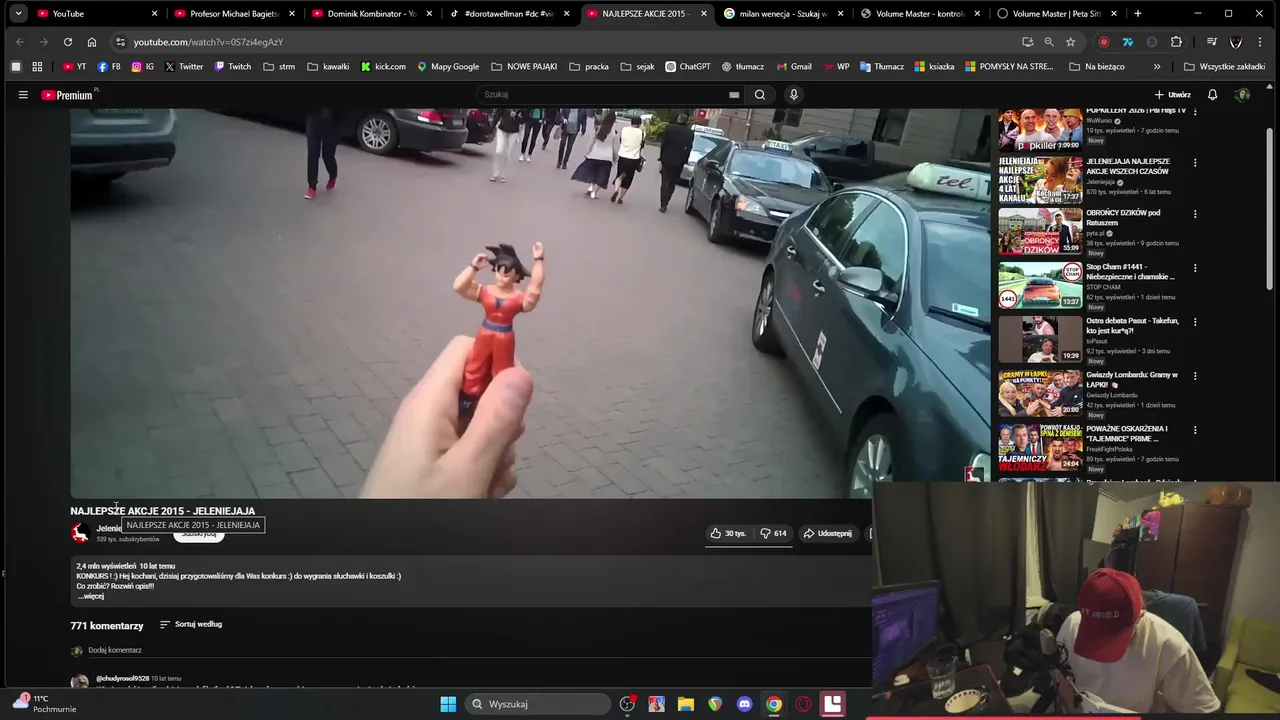
Task: Click 771 komentarzy comments heading
Action: [x=107, y=626]
